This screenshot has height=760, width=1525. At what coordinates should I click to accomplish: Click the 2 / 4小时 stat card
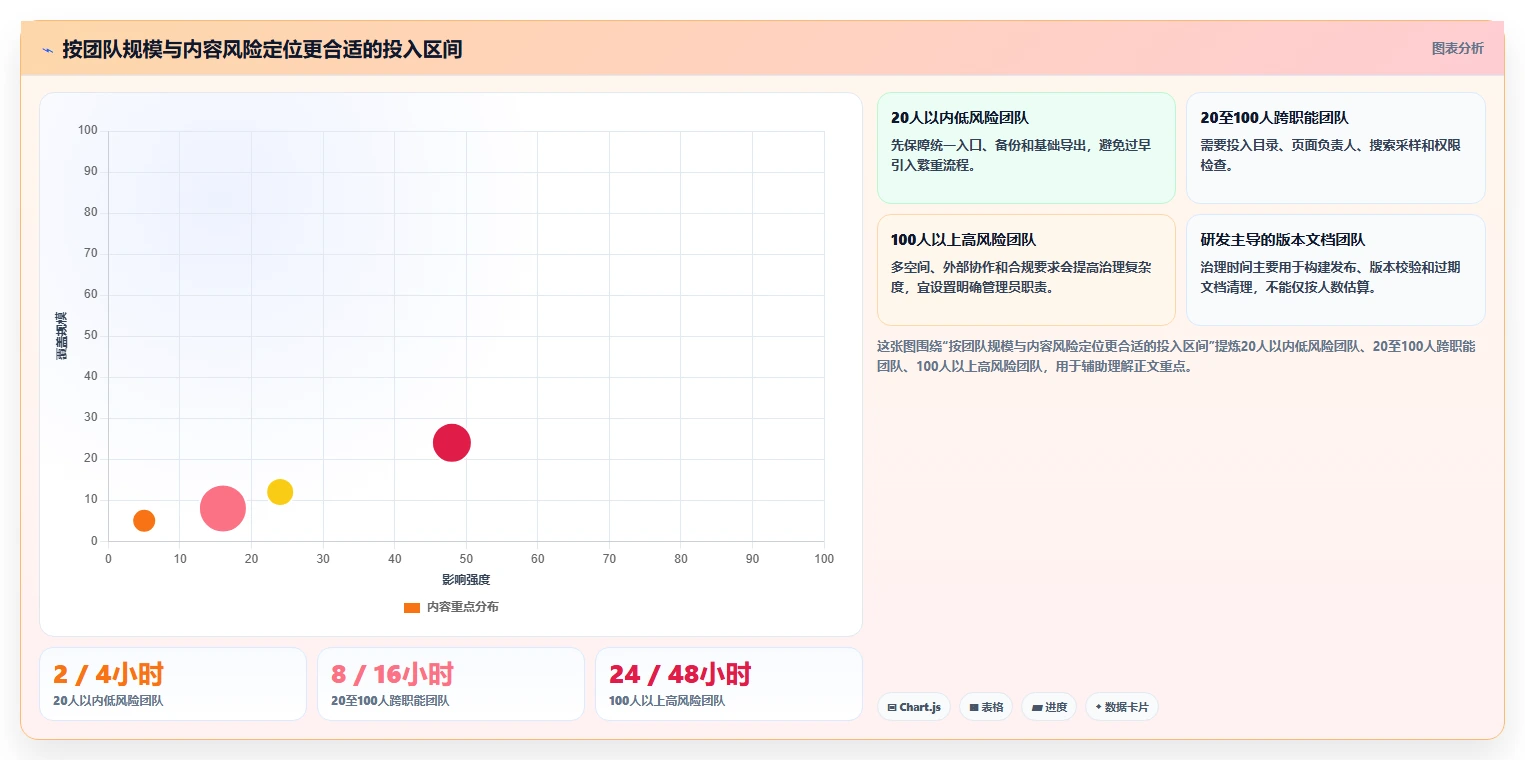[173, 684]
